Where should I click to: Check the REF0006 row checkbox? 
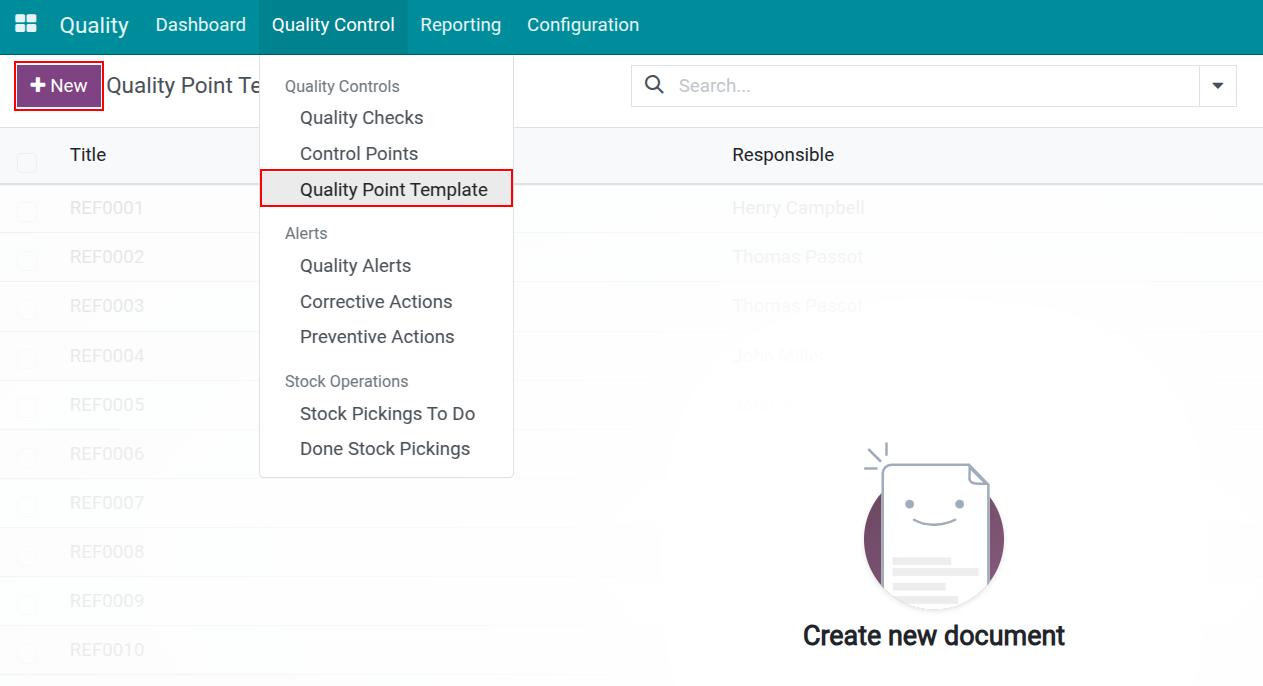pos(27,456)
